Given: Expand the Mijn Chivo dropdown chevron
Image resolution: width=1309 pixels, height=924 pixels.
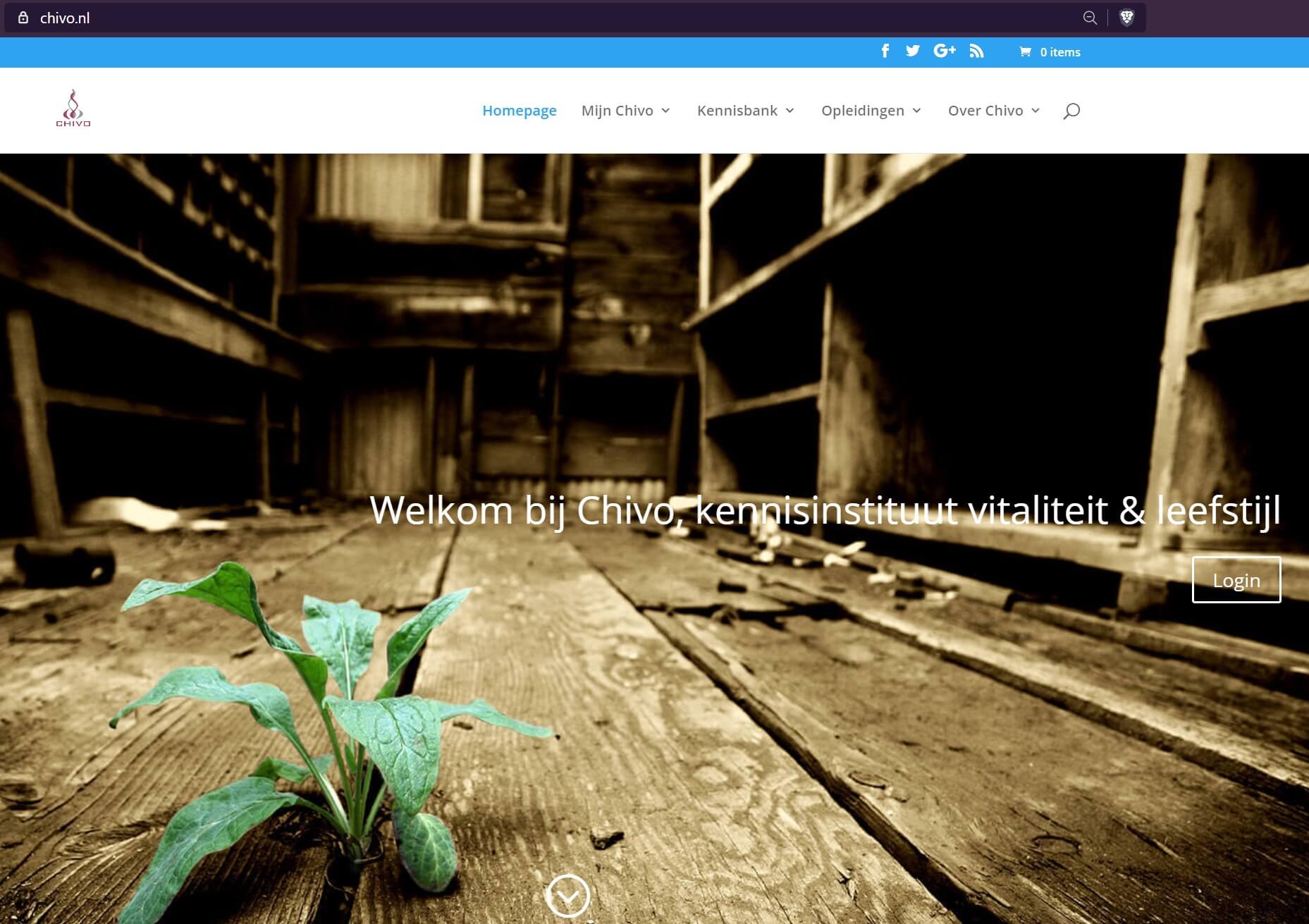Looking at the screenshot, I should (x=665, y=111).
